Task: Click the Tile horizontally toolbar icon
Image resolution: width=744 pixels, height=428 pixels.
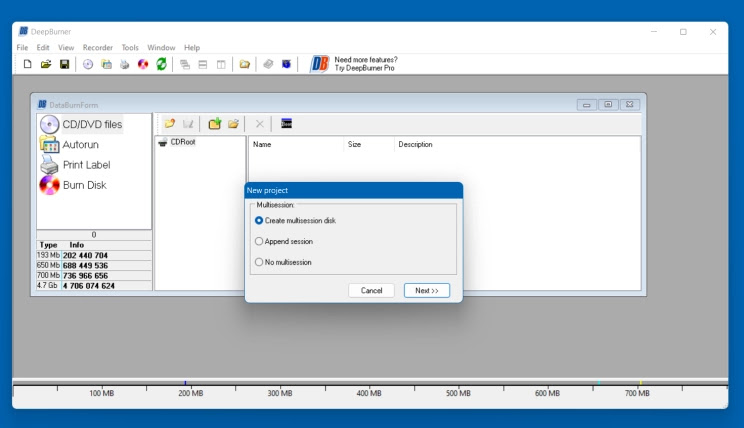Action: tap(203, 65)
